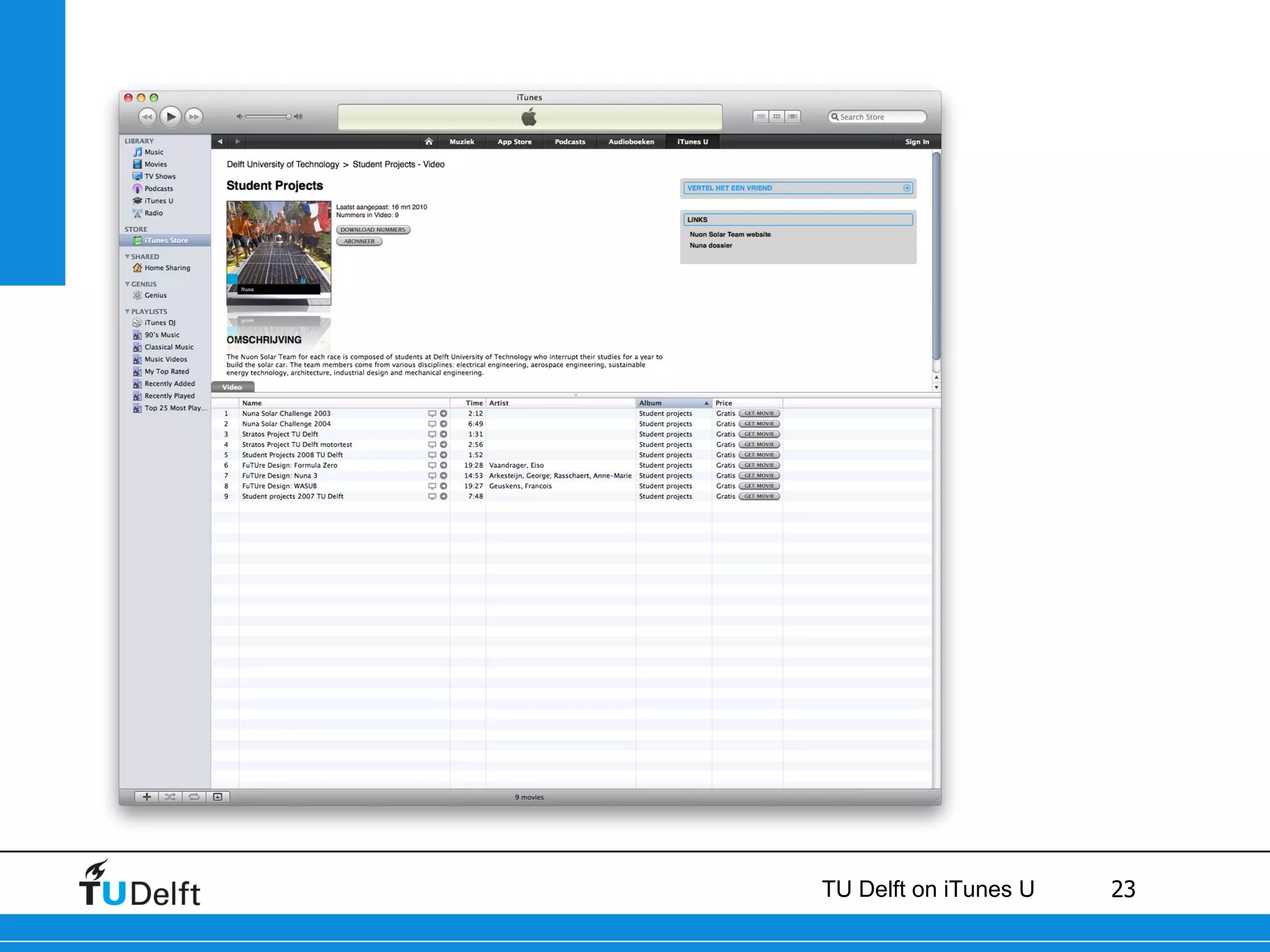Open the Podcasts store tab
Viewport: 1270px width, 952px height.
[x=570, y=142]
